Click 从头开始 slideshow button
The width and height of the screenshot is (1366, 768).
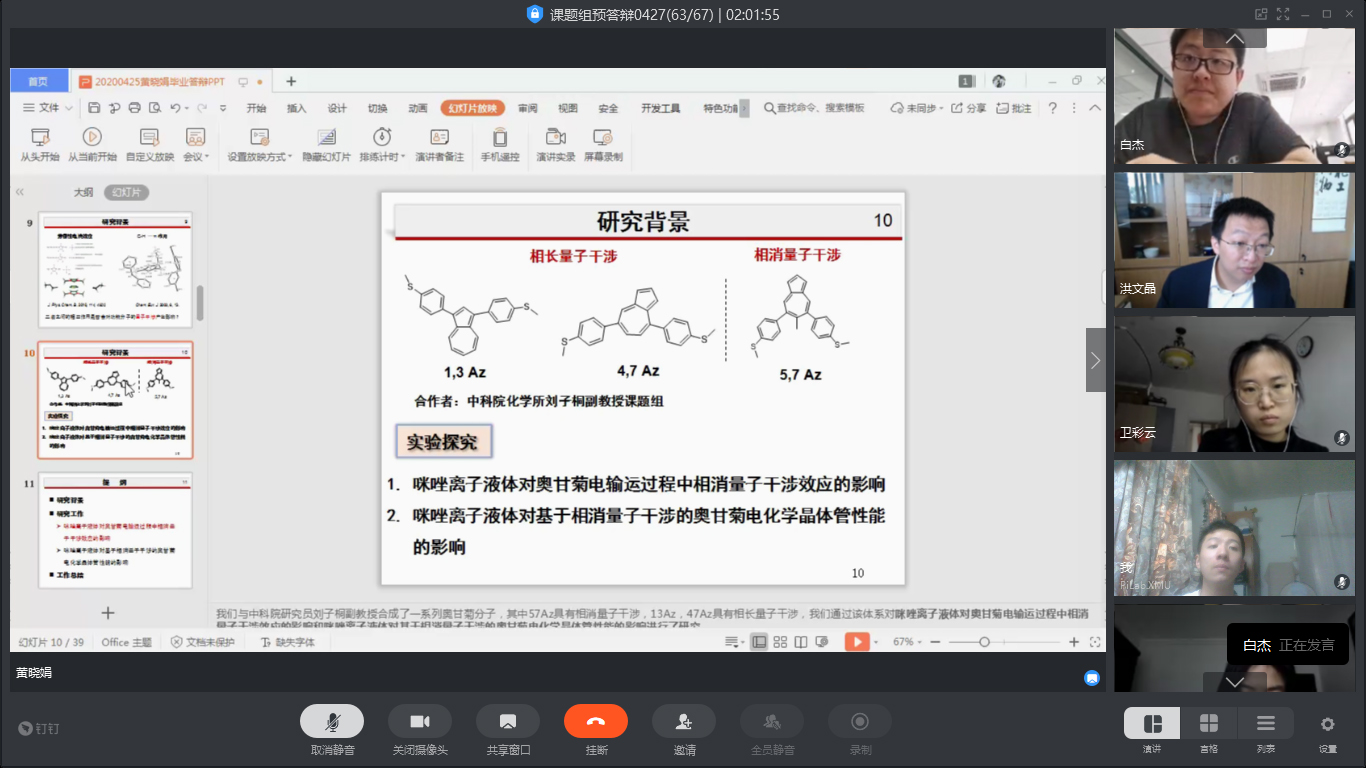point(40,144)
